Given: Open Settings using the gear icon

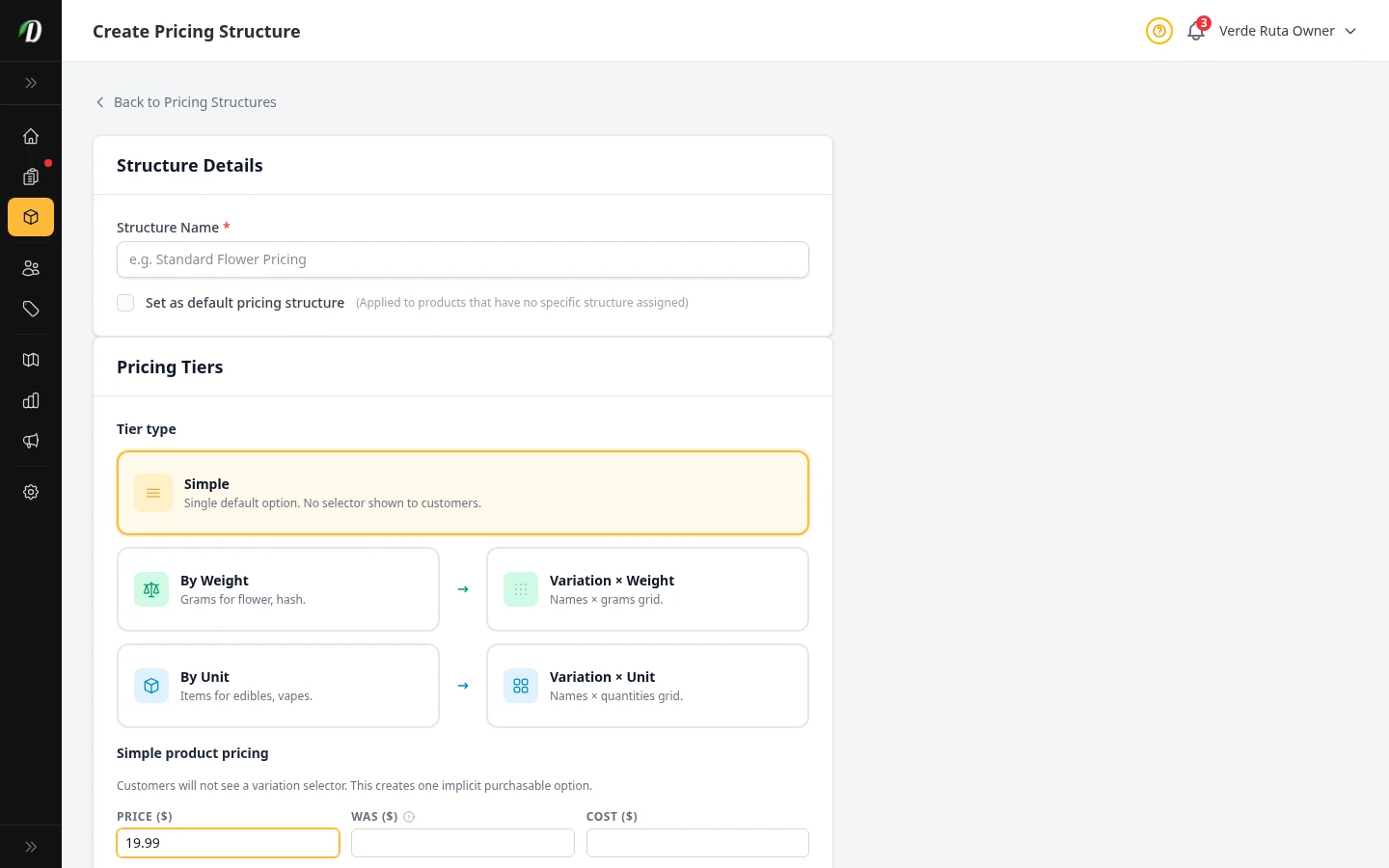Looking at the screenshot, I should [x=31, y=492].
